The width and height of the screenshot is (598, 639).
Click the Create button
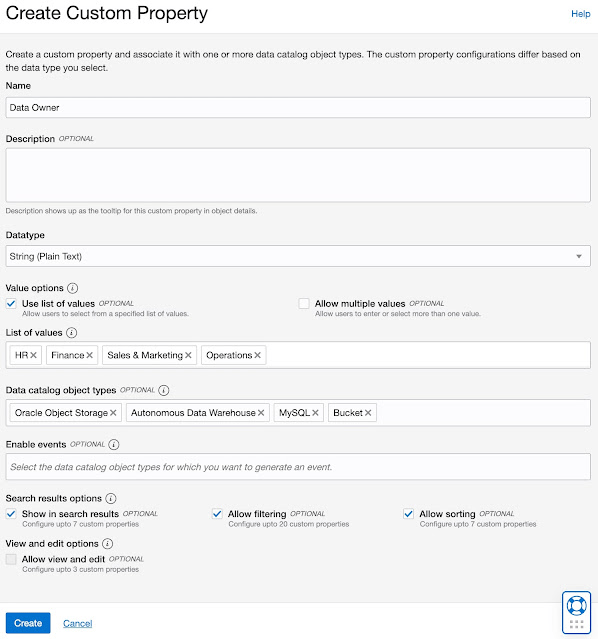point(28,623)
